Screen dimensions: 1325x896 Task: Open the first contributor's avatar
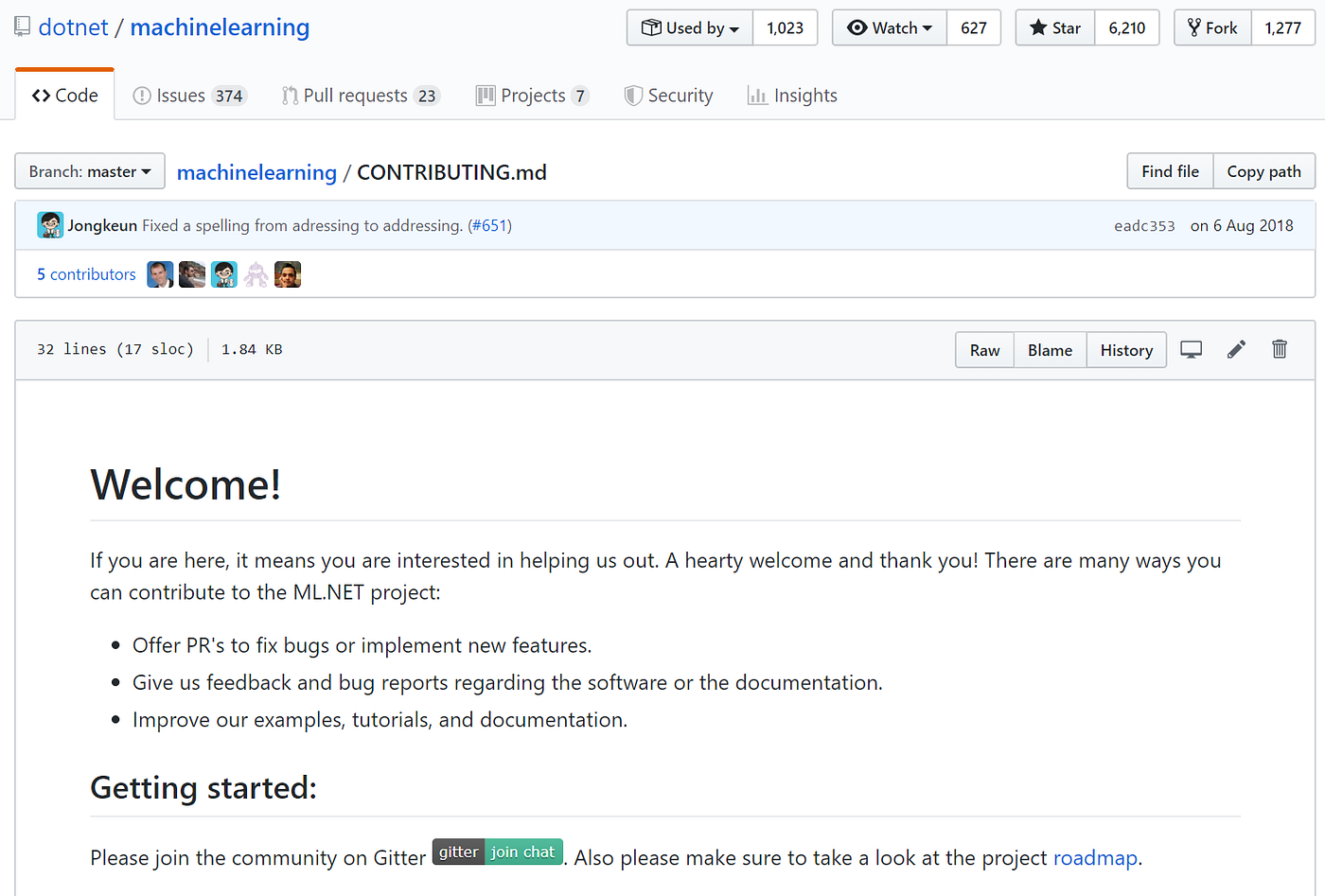pyautogui.click(x=160, y=274)
